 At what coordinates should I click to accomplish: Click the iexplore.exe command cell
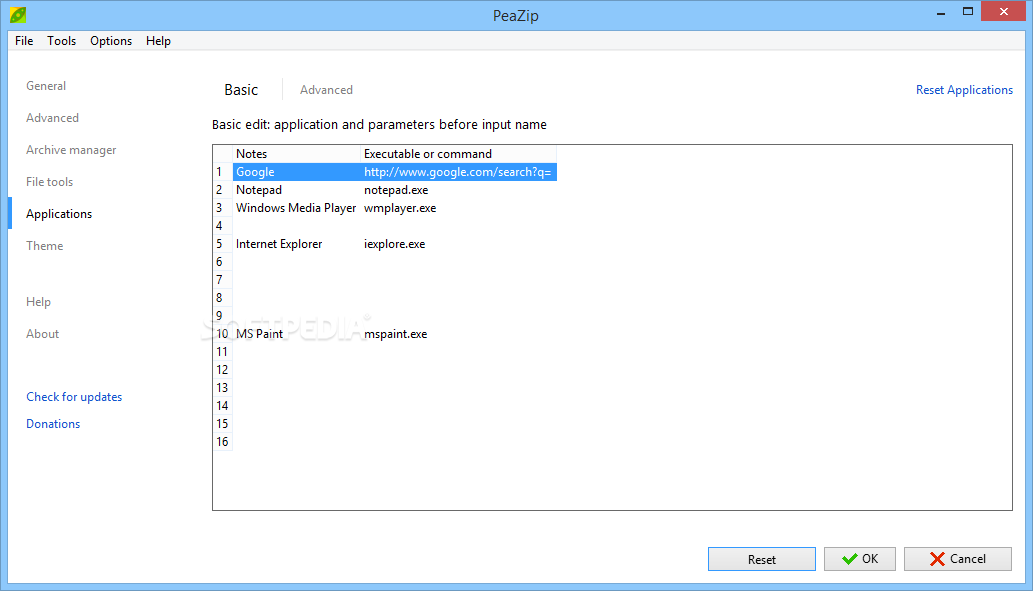(459, 244)
